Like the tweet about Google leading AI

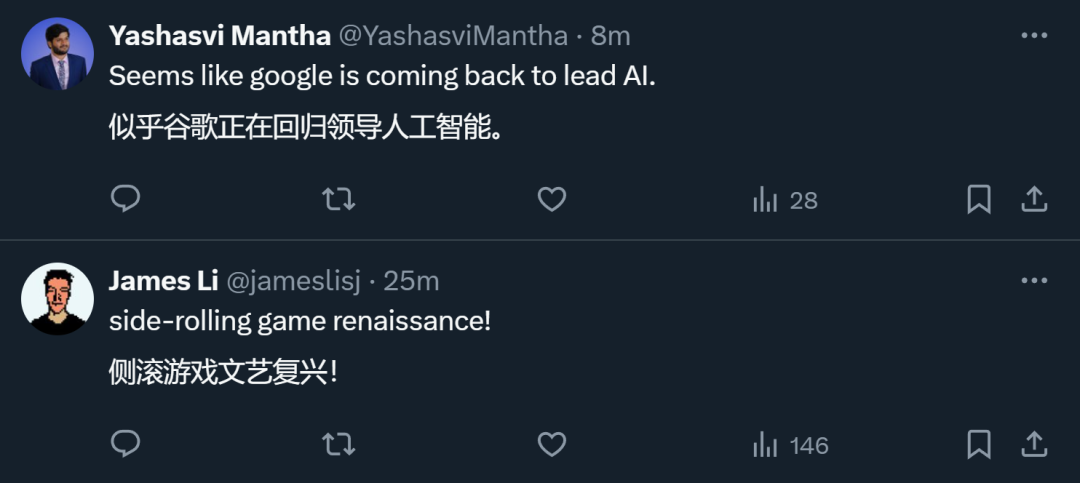[x=552, y=199]
